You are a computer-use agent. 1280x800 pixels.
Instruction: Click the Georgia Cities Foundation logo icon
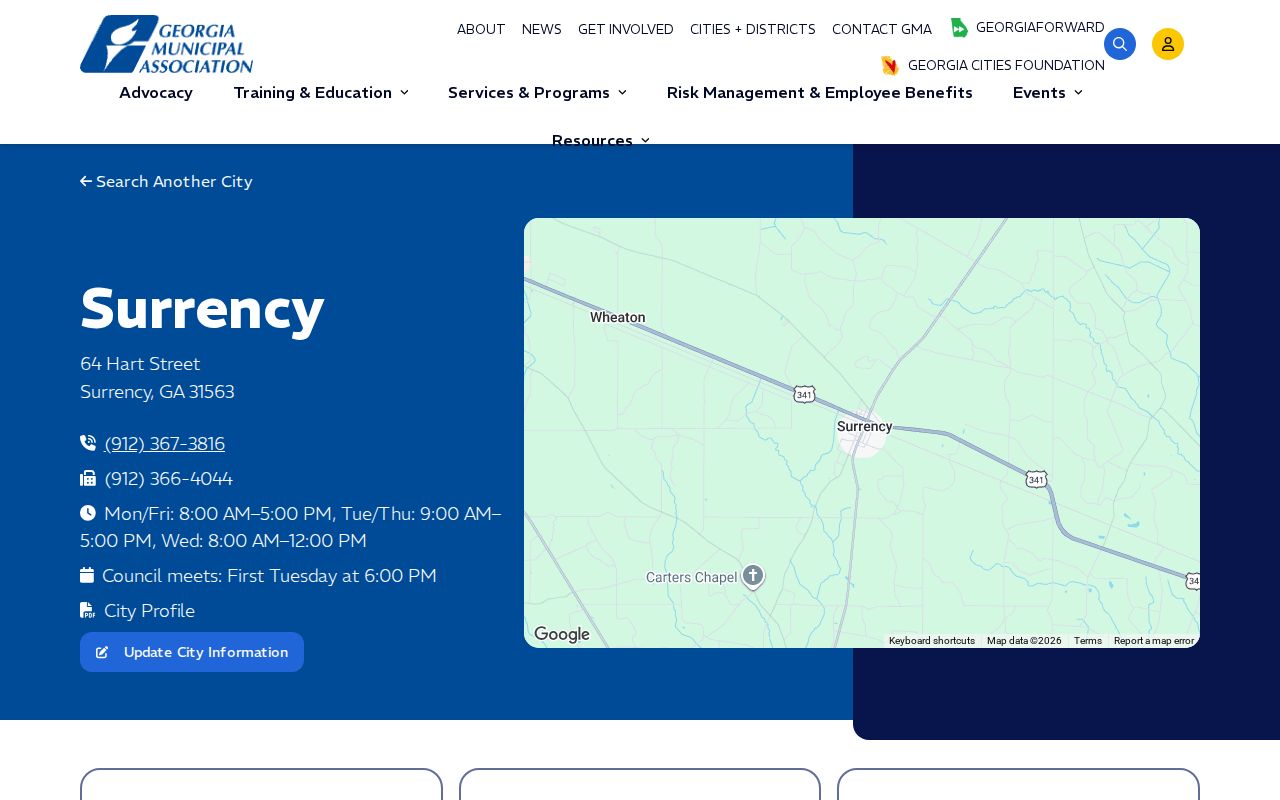[890, 66]
